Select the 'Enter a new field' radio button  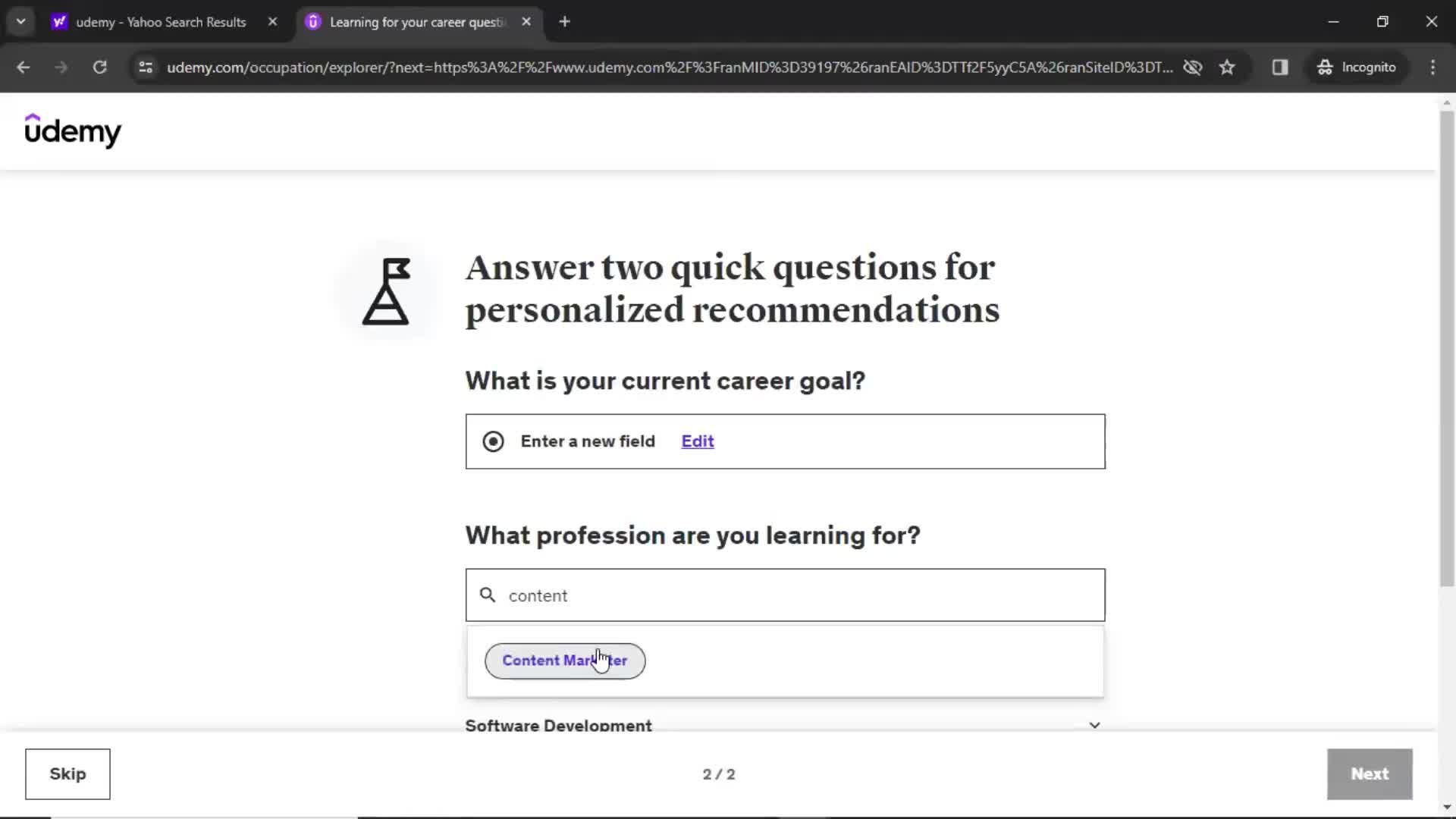point(493,441)
